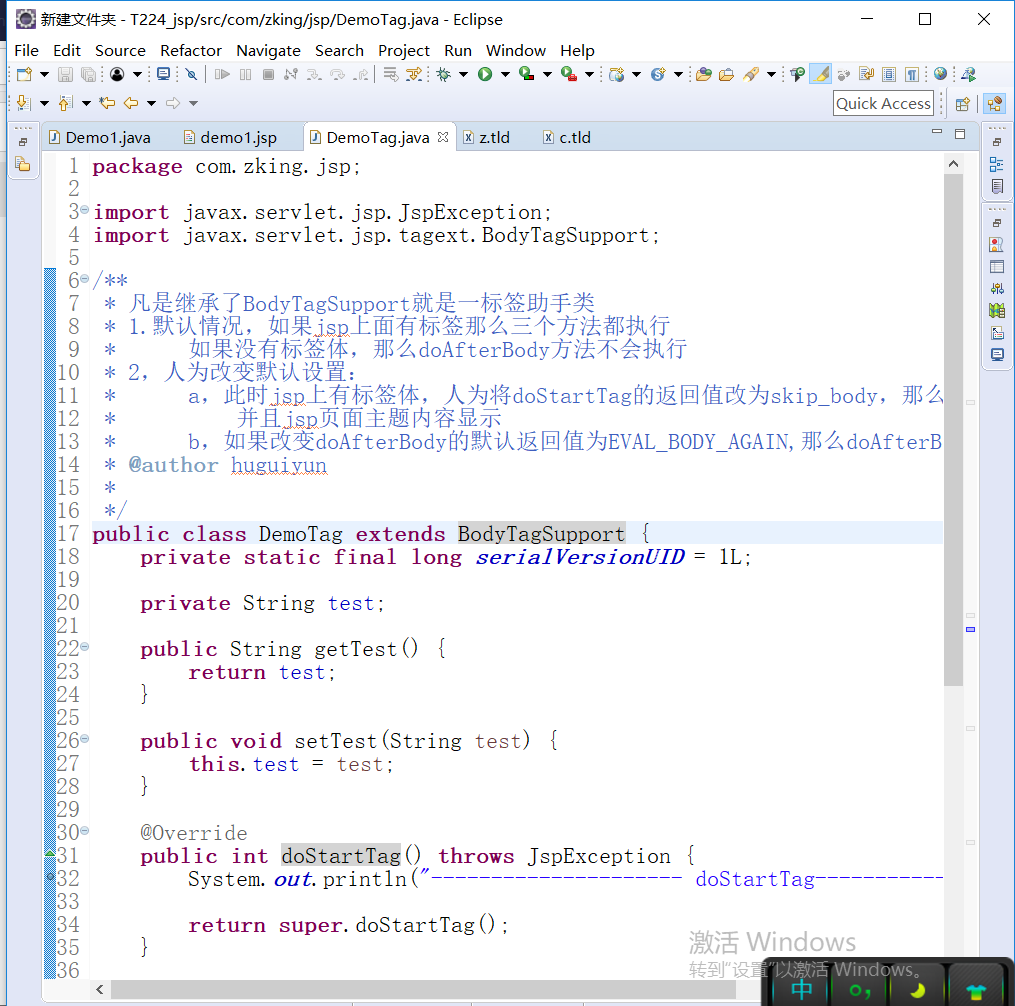The height and width of the screenshot is (1006, 1015).
Task: Minimize the editor area
Action: click(x=937, y=131)
